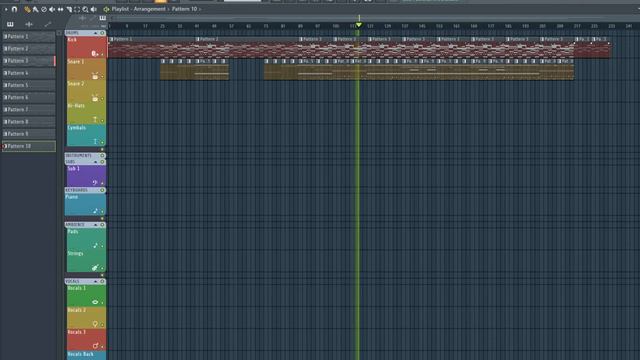Mute the Hi-Hats track
Screen dimensions: 640x360
click(x=102, y=120)
